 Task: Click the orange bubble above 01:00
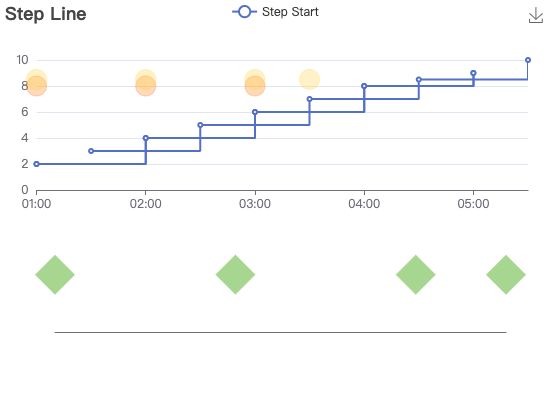pyautogui.click(x=36, y=85)
